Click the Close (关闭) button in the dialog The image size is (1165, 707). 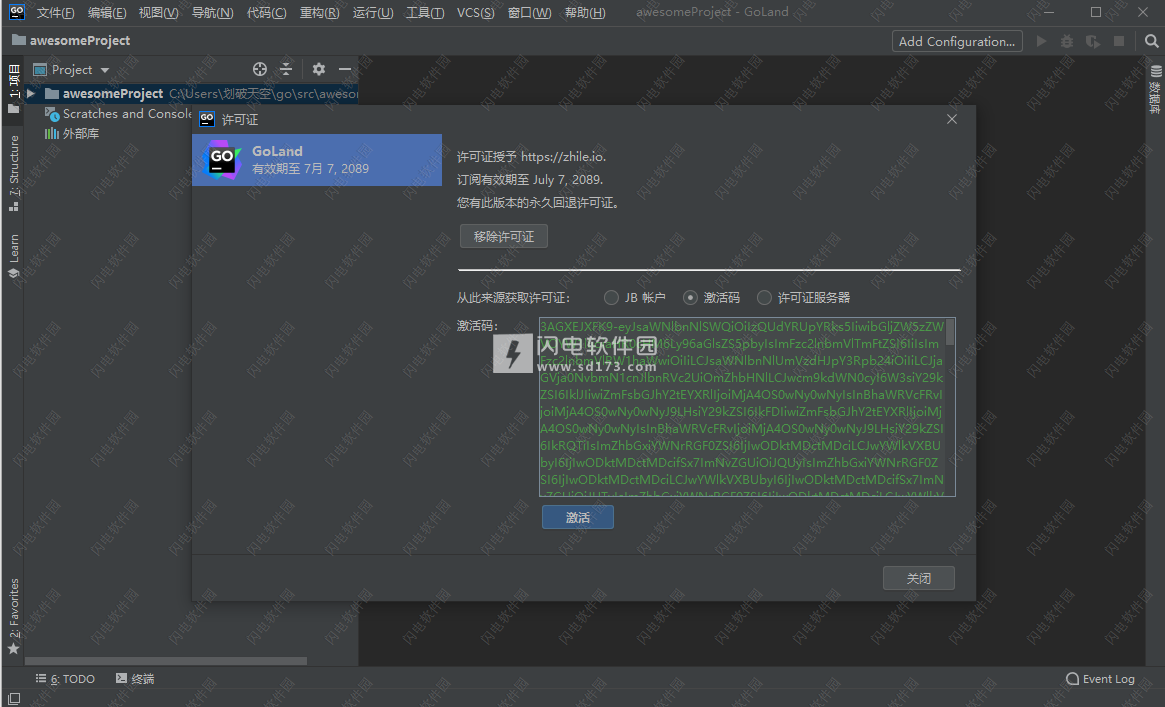[x=918, y=578]
